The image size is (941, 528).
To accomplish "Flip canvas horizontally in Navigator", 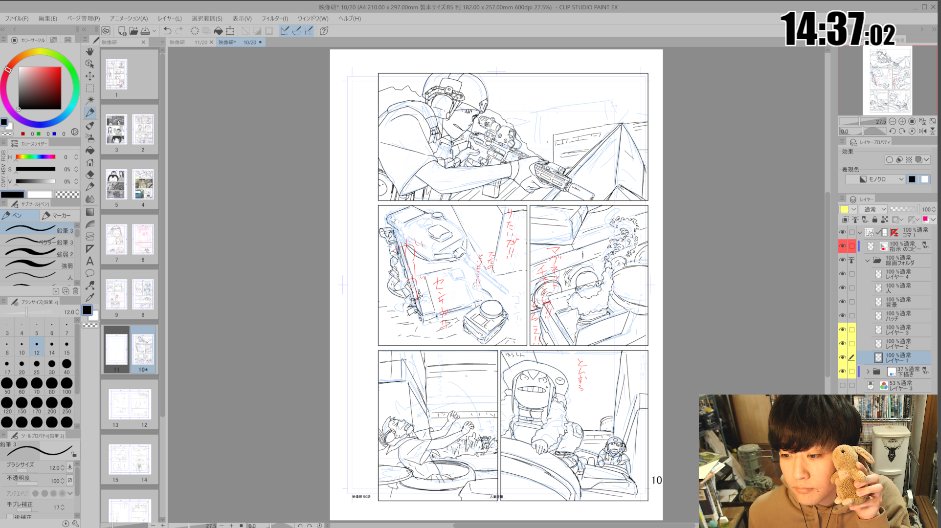I will [x=923, y=131].
